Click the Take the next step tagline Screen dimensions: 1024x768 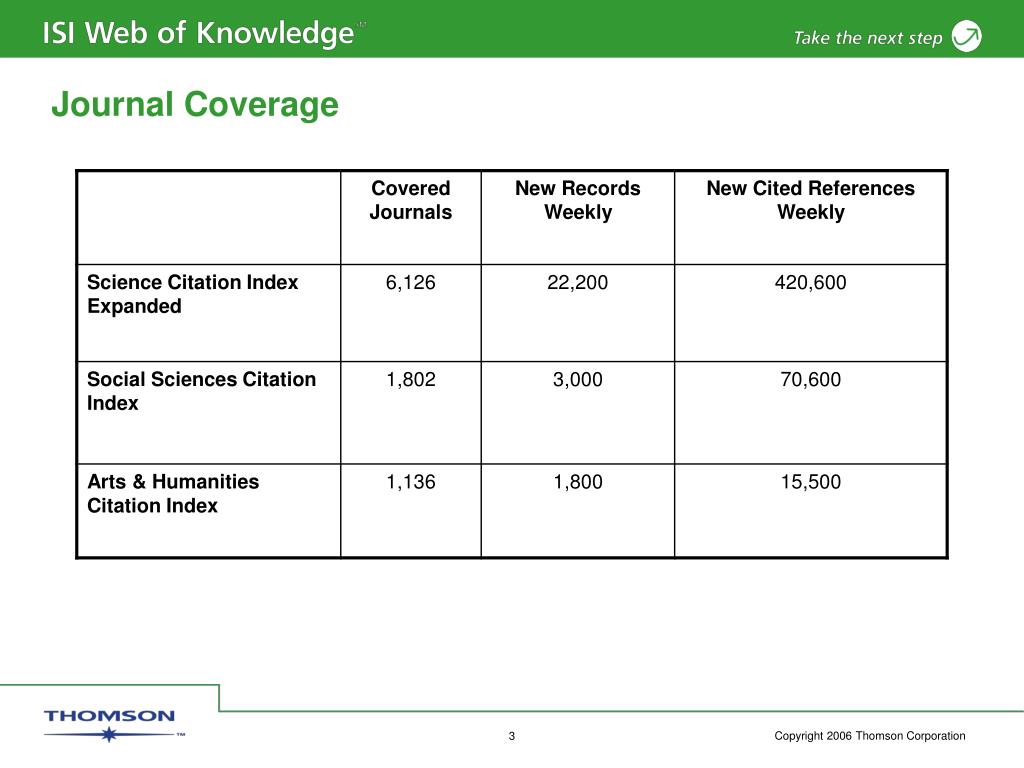[x=868, y=38]
